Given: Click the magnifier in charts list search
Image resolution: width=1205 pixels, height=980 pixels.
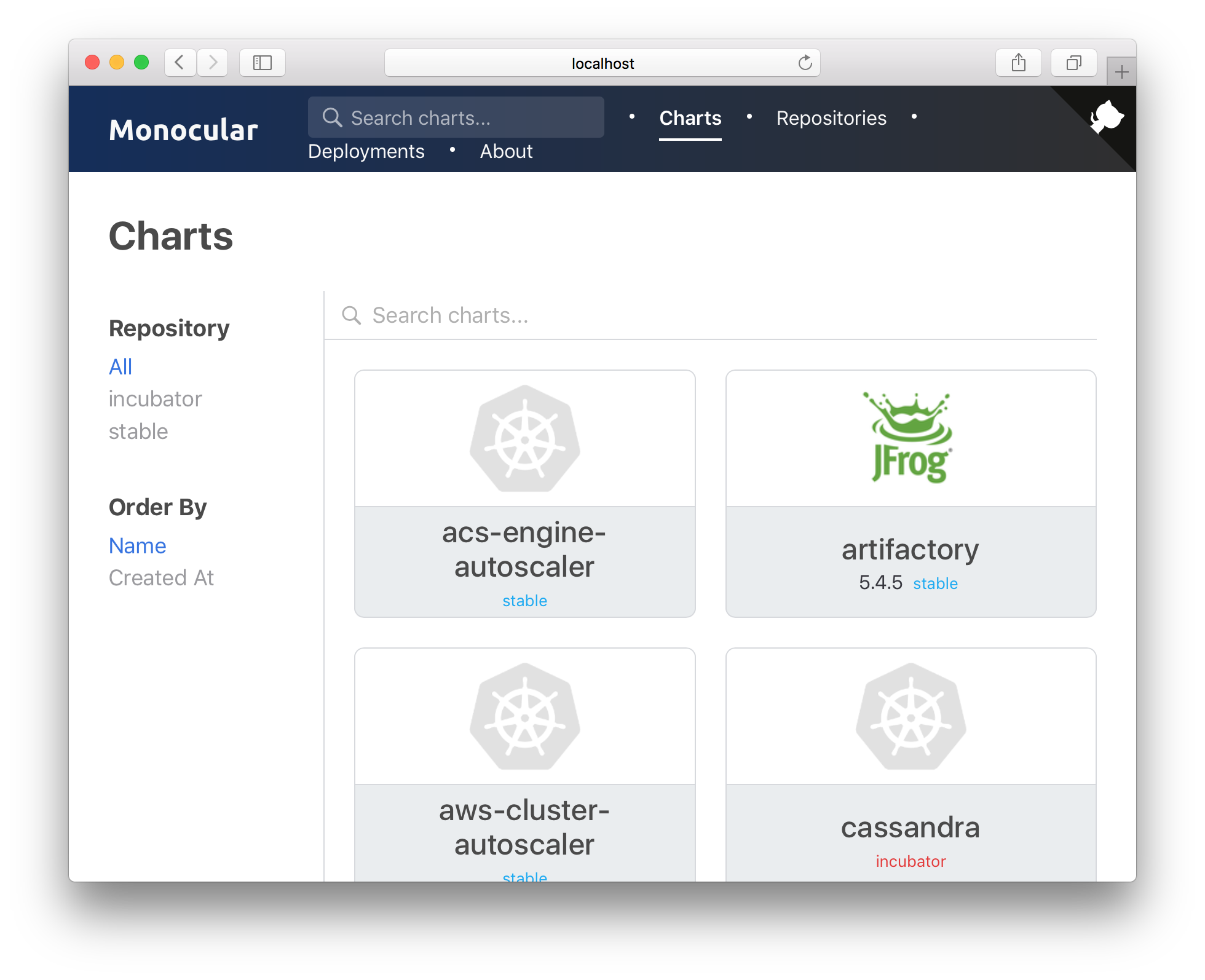Looking at the screenshot, I should coord(352,315).
